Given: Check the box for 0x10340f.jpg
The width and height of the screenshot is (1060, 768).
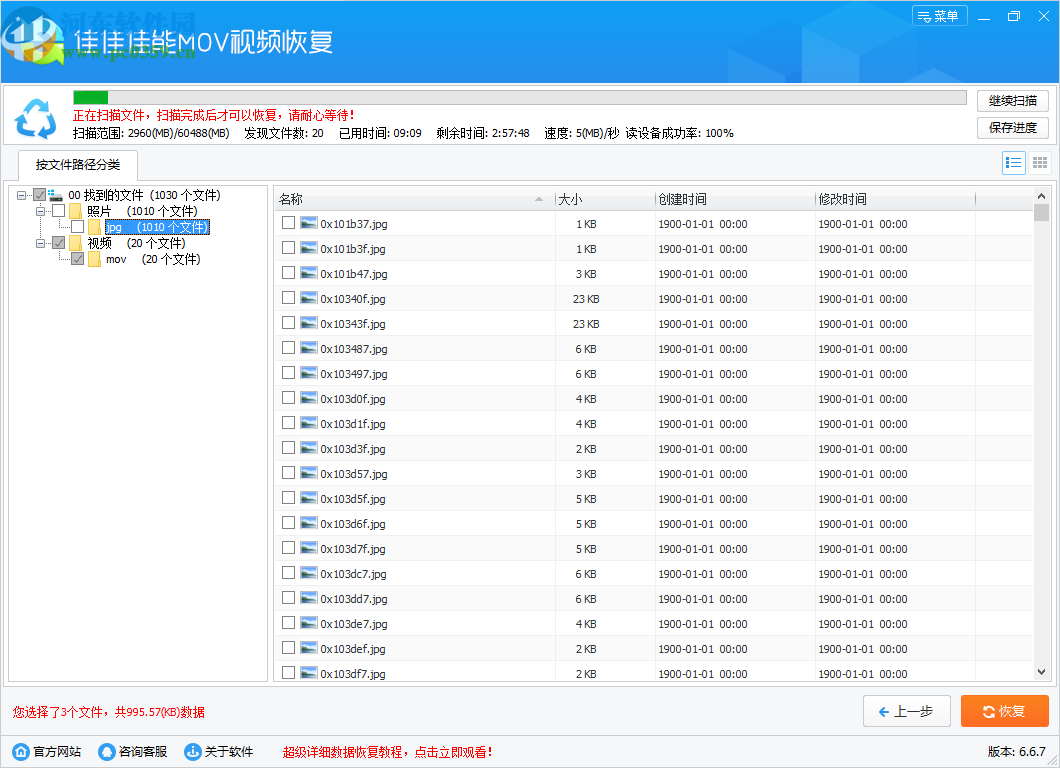Looking at the screenshot, I should [x=288, y=298].
